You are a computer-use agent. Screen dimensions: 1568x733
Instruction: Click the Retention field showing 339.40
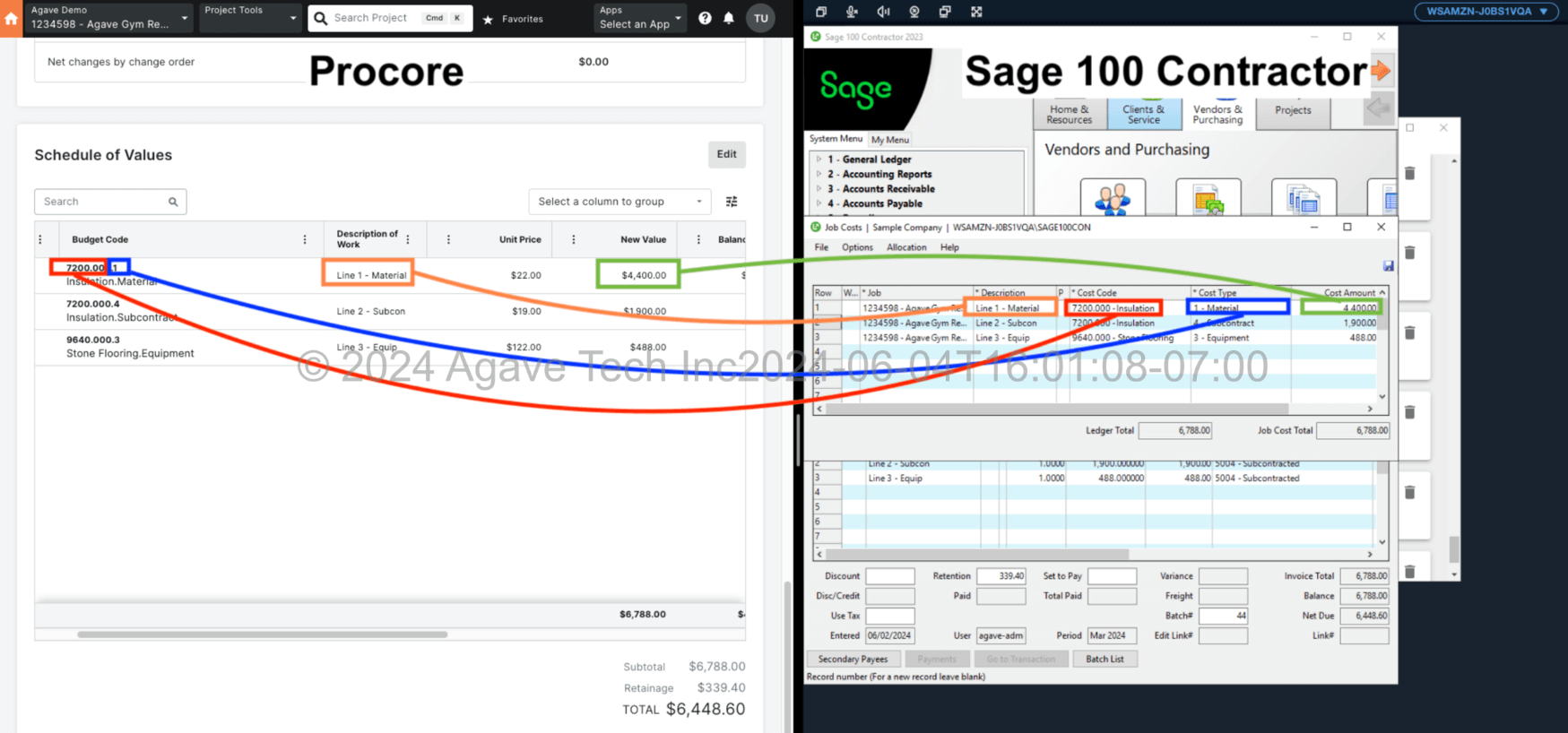click(x=1001, y=576)
